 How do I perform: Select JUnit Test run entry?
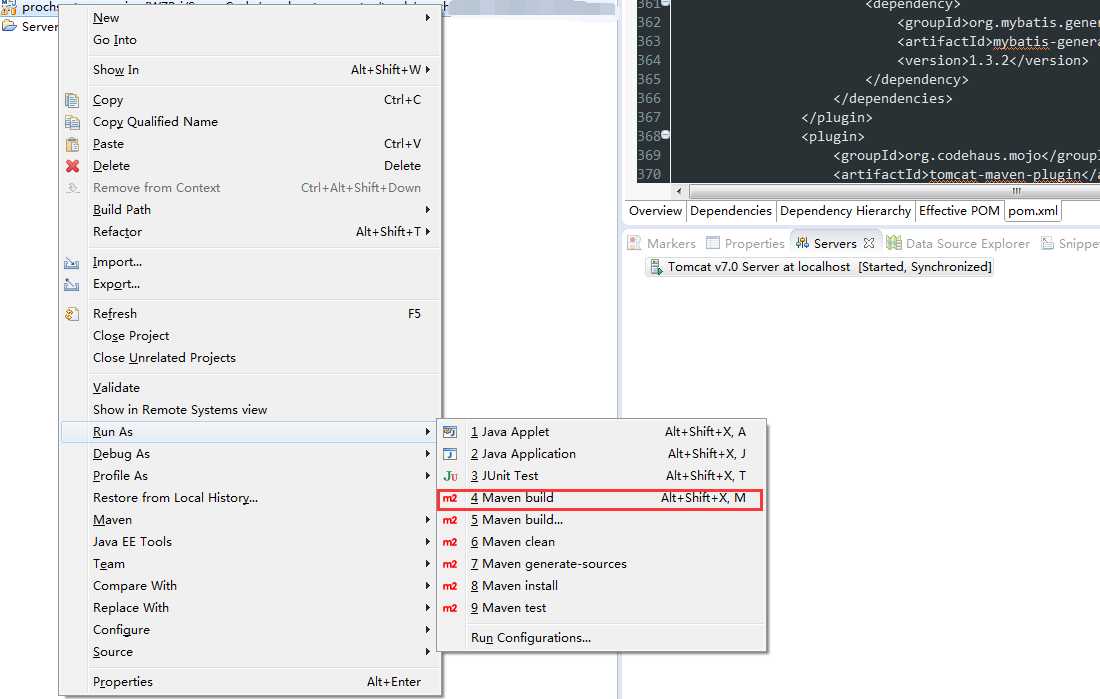[601, 476]
